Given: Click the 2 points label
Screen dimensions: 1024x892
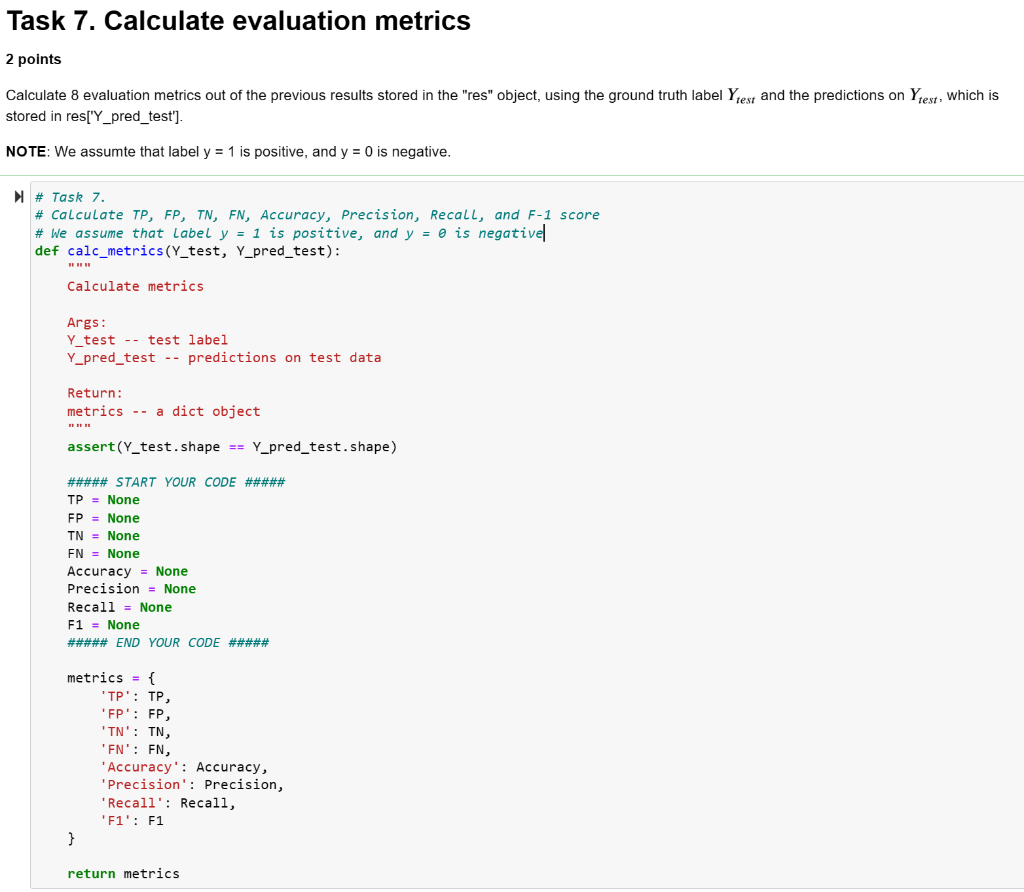Looking at the screenshot, I should (33, 59).
